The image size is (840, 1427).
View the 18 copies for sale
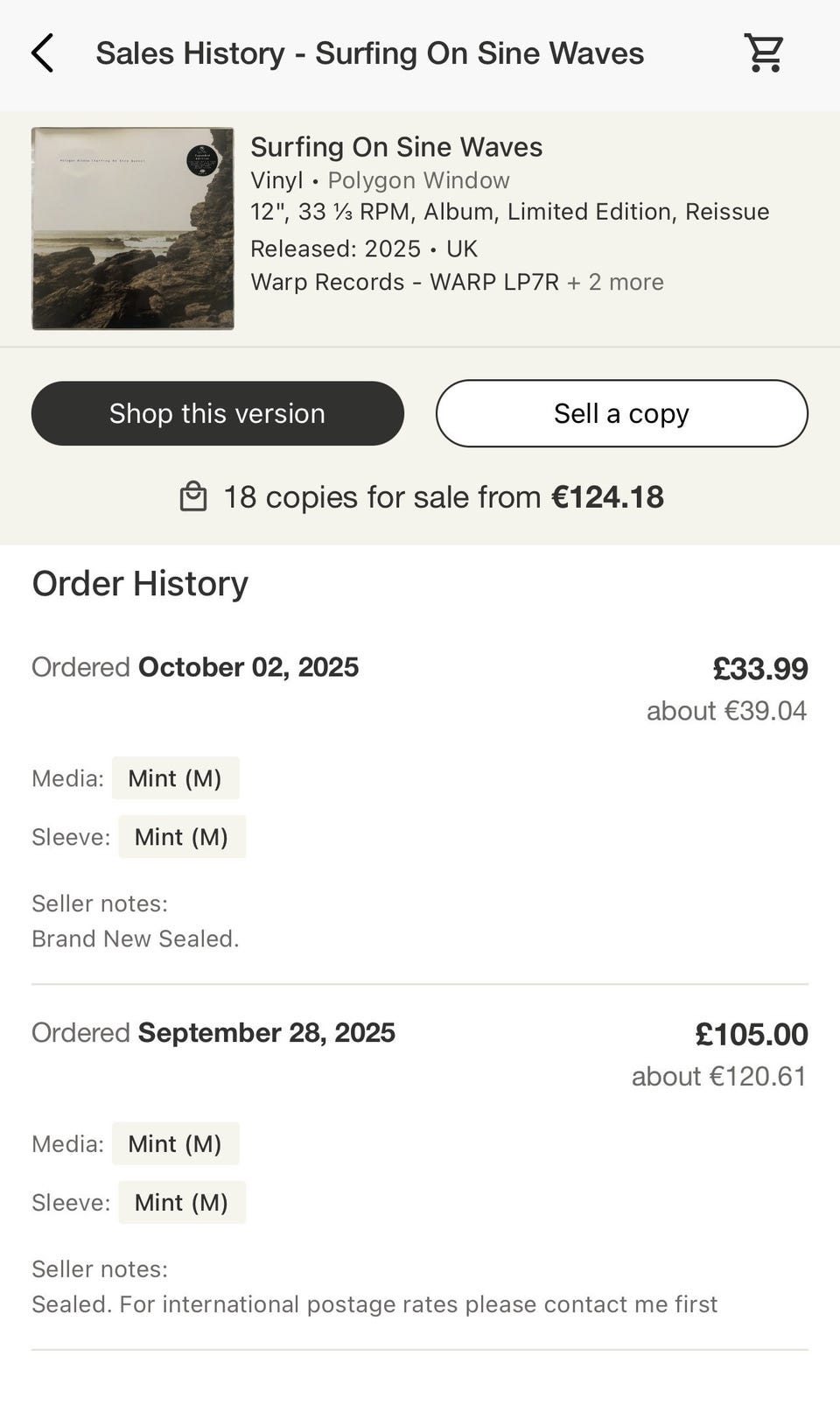443,497
